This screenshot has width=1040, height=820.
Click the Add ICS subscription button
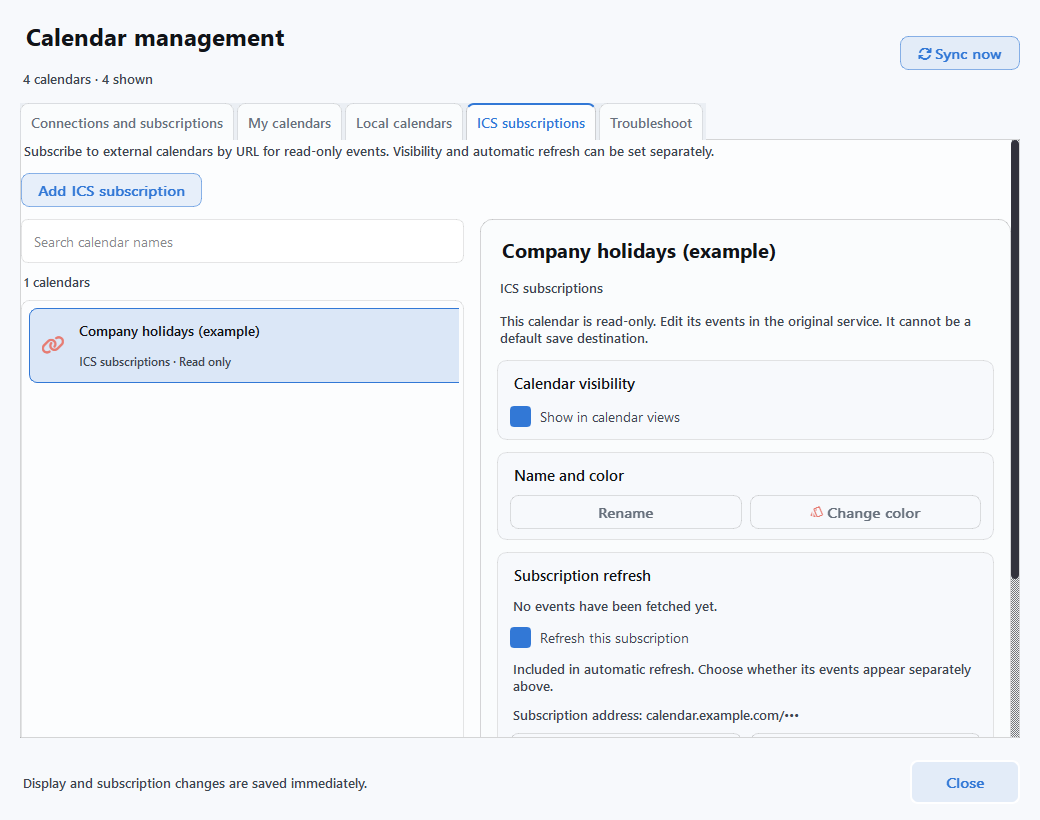point(111,190)
